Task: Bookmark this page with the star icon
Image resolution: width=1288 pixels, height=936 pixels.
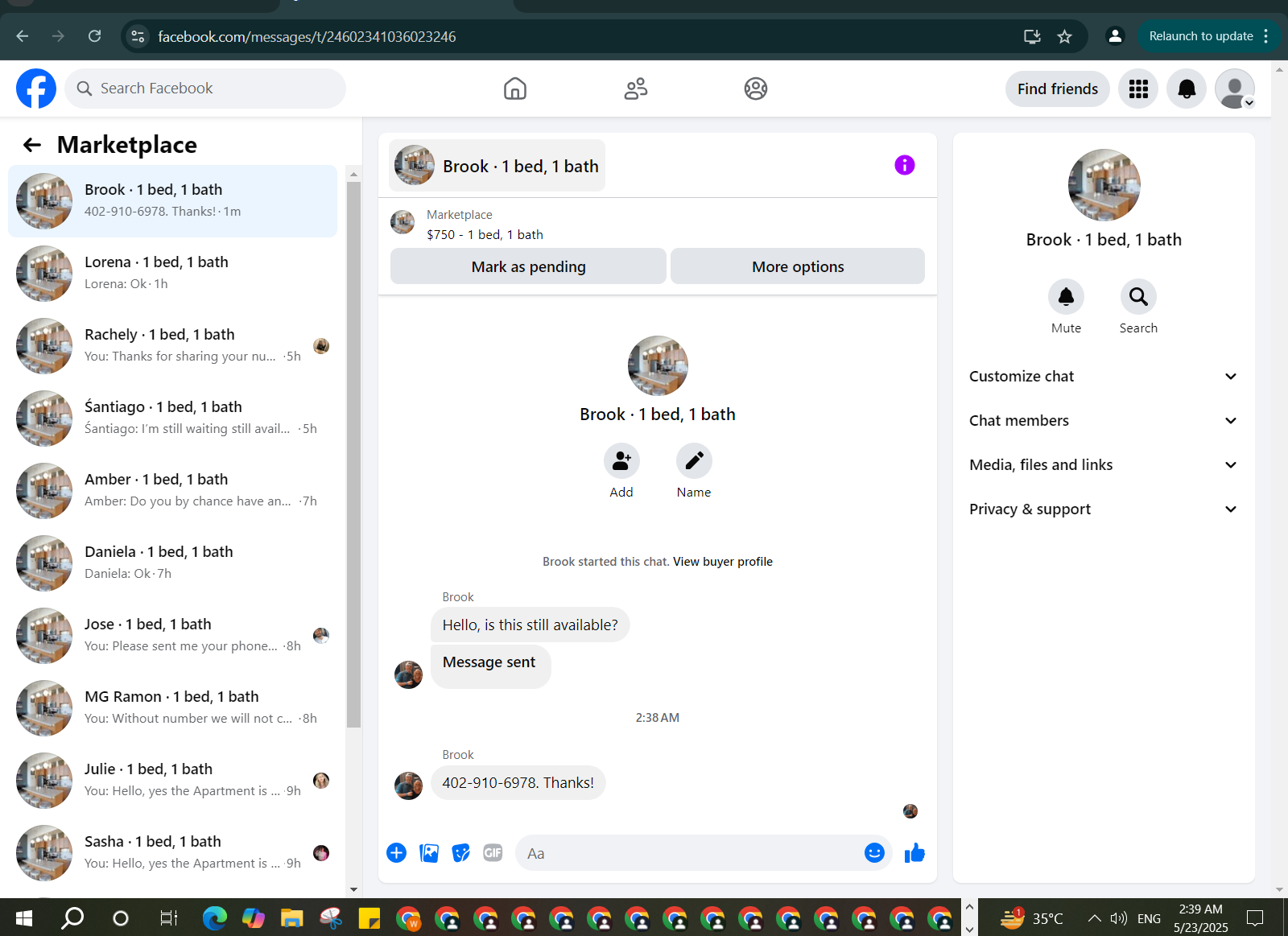Action: (x=1064, y=36)
